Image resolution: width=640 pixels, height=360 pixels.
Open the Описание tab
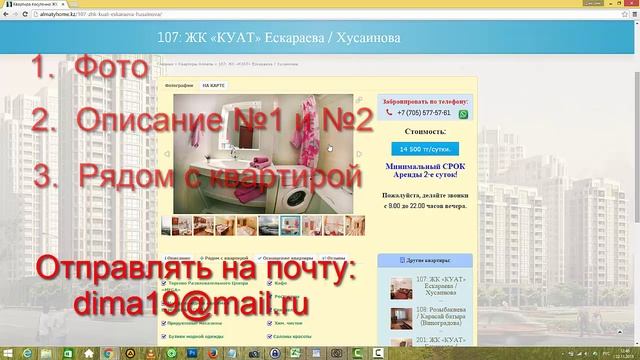178,258
